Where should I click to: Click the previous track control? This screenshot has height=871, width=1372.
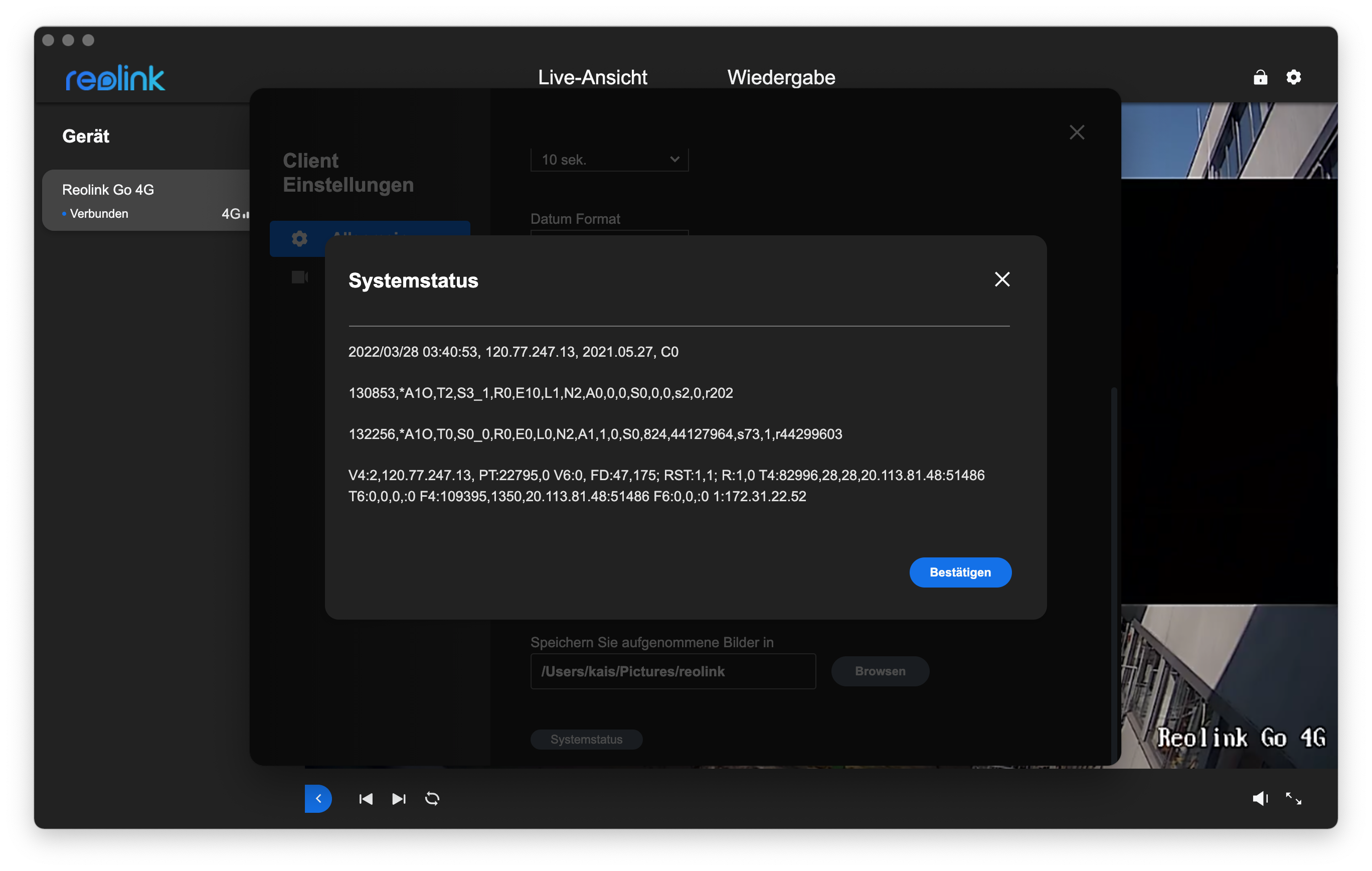pyautogui.click(x=366, y=799)
